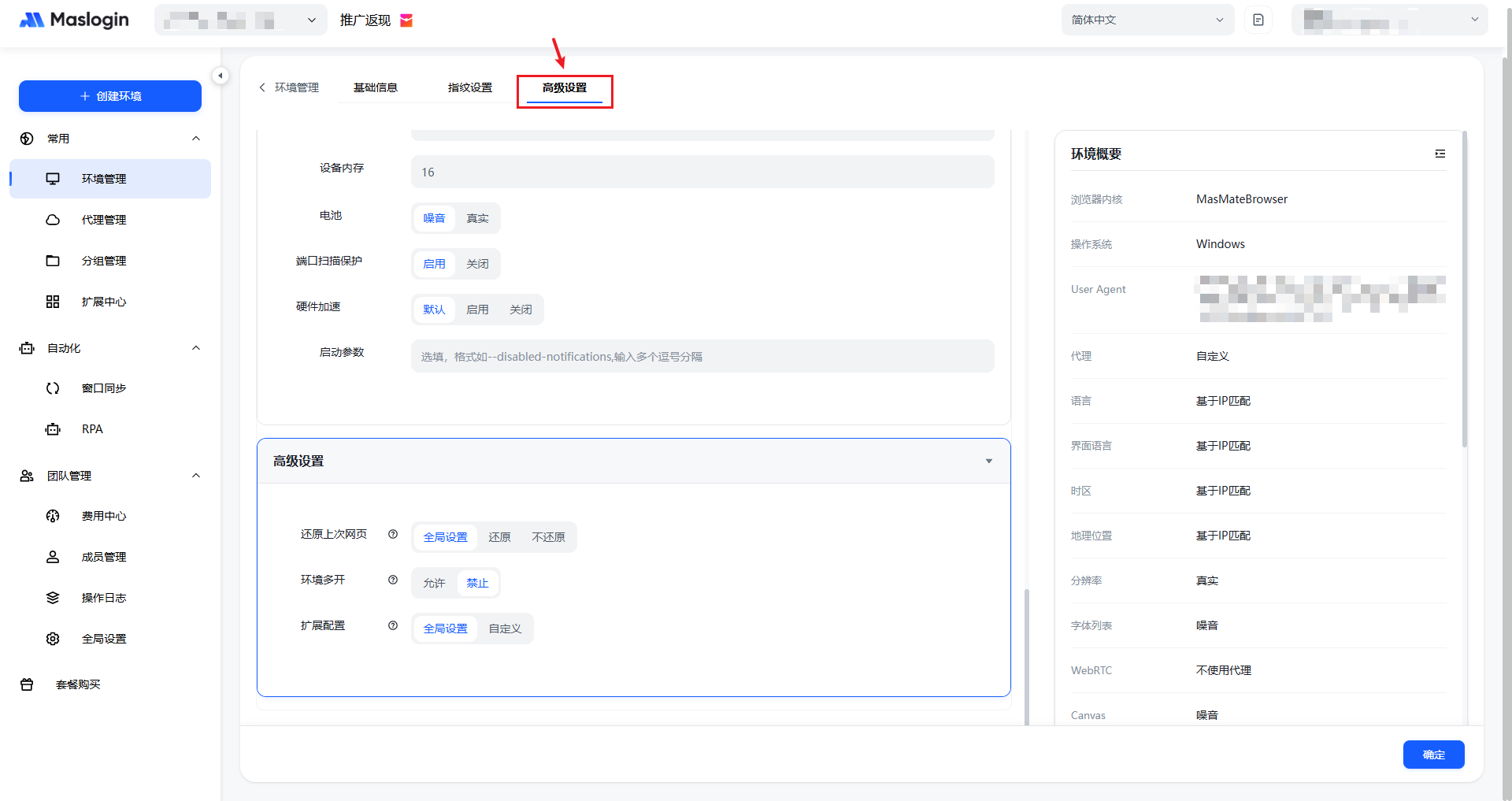Open RPA from the sidebar
Image resolution: width=1512 pixels, height=801 pixels.
click(92, 429)
